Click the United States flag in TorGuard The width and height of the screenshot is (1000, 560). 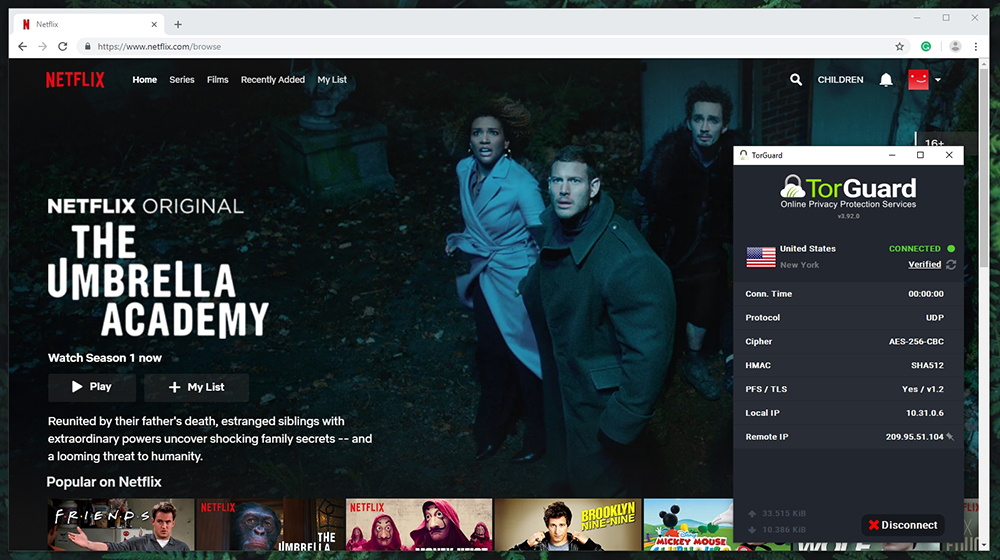click(x=761, y=257)
